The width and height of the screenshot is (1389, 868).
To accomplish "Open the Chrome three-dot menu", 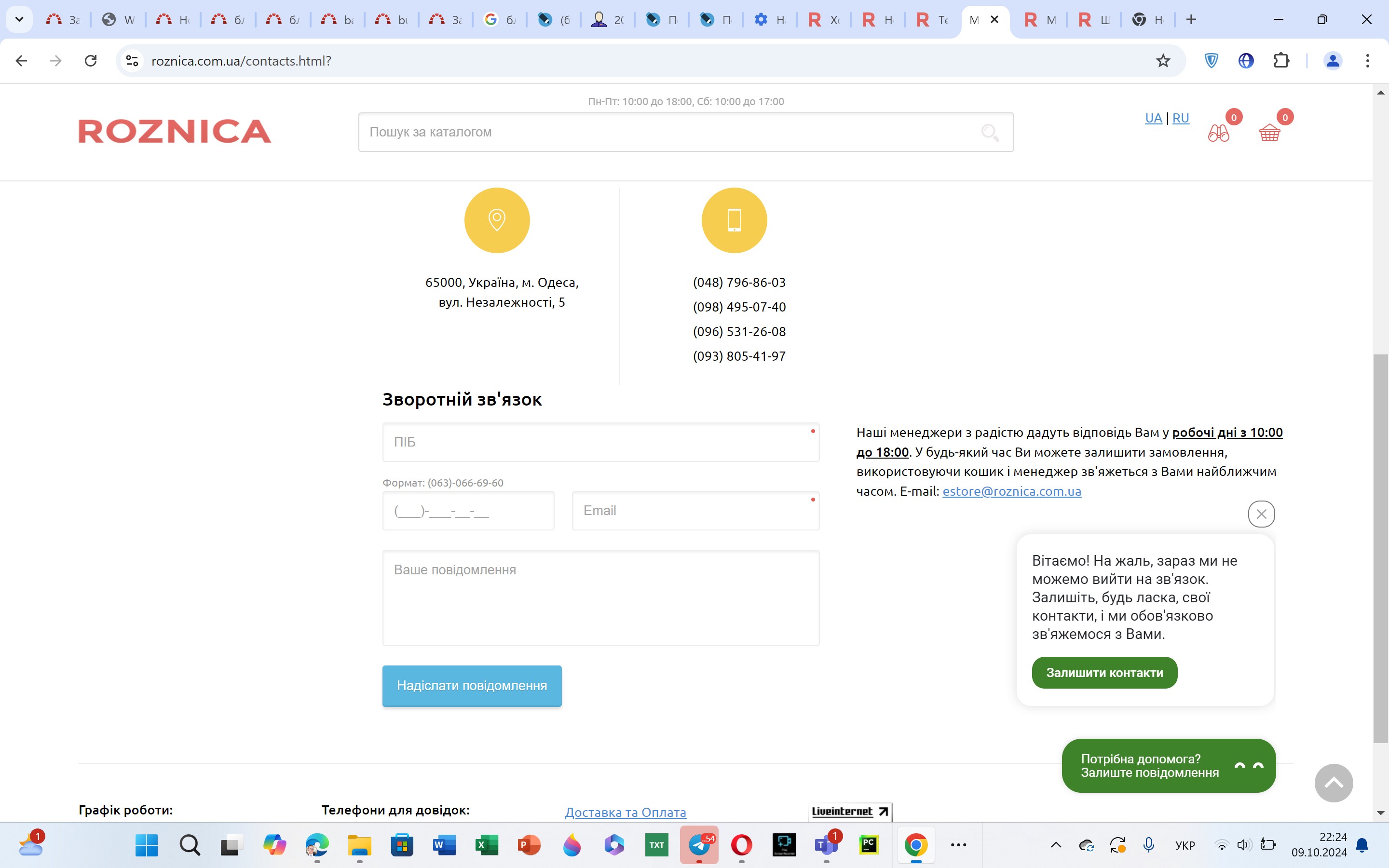I will click(x=1367, y=61).
